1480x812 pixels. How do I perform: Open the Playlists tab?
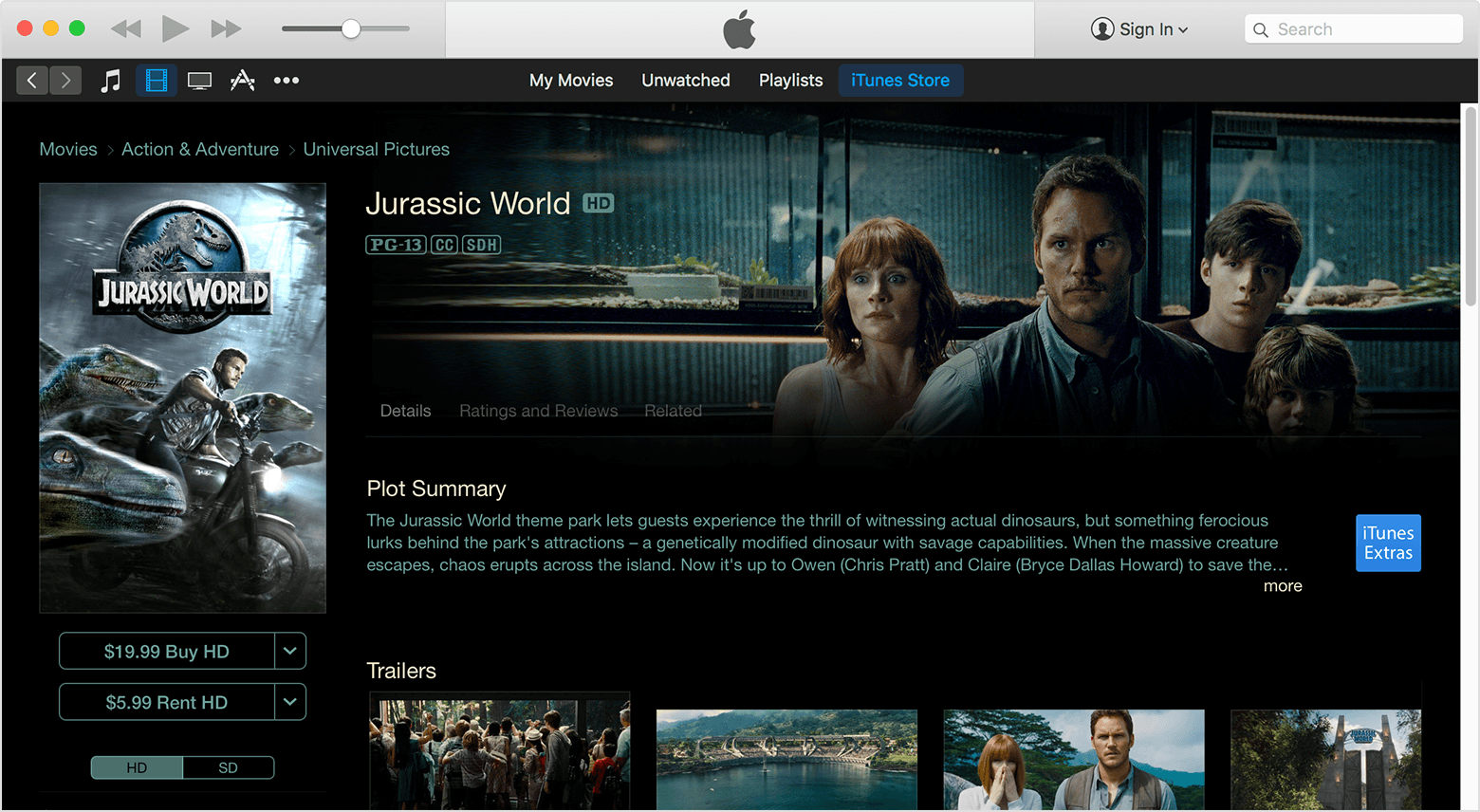791,81
